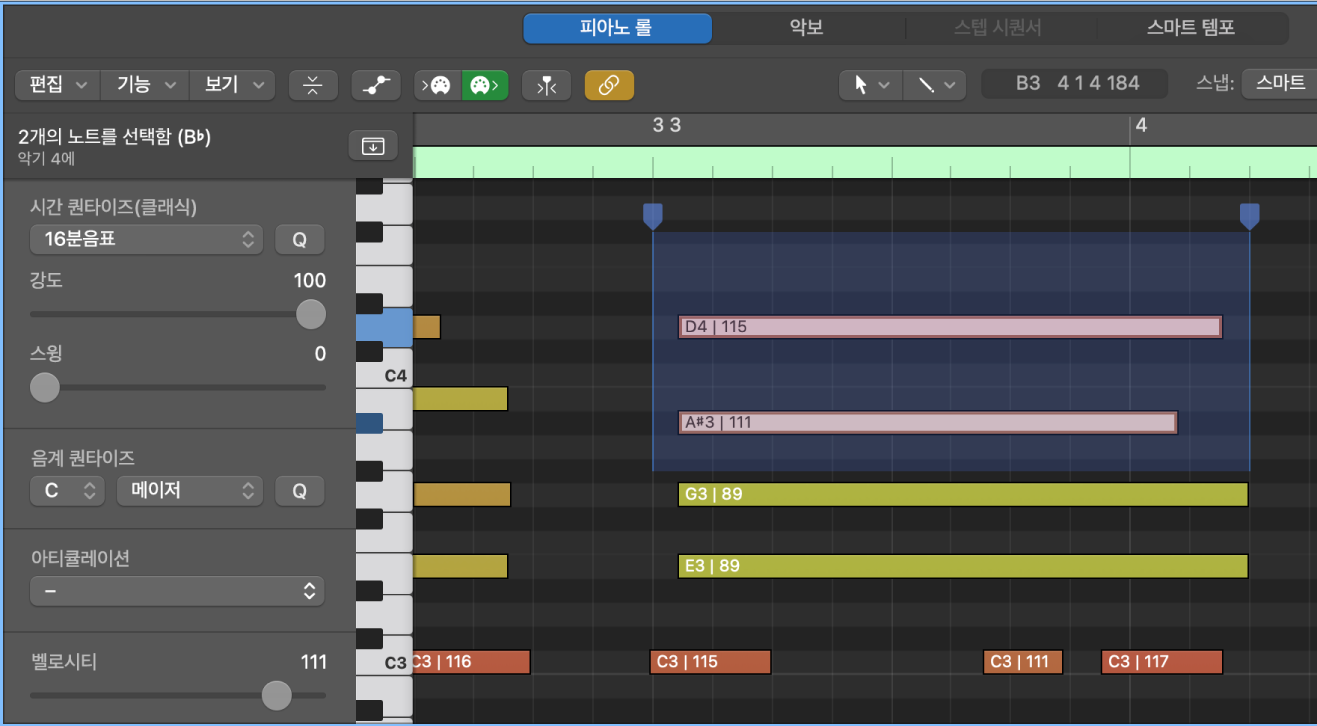Click ruler position 3 3
This screenshot has height=726, width=1317.
tap(666, 126)
